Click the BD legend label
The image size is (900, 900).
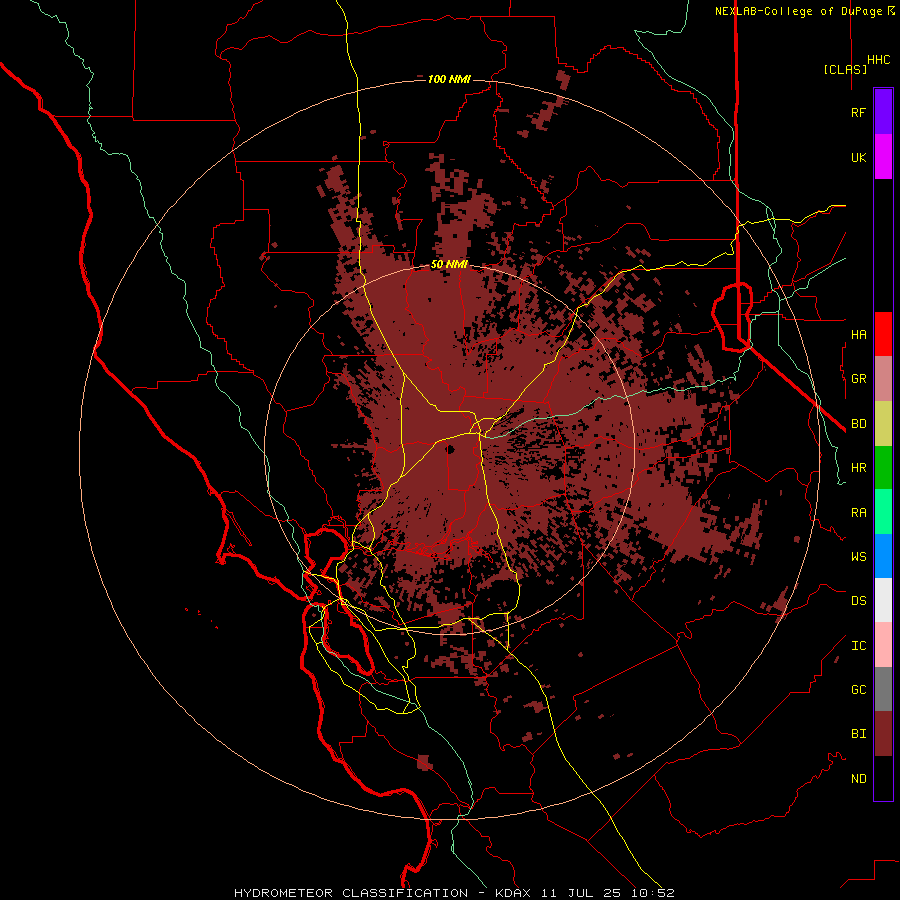(x=858, y=424)
